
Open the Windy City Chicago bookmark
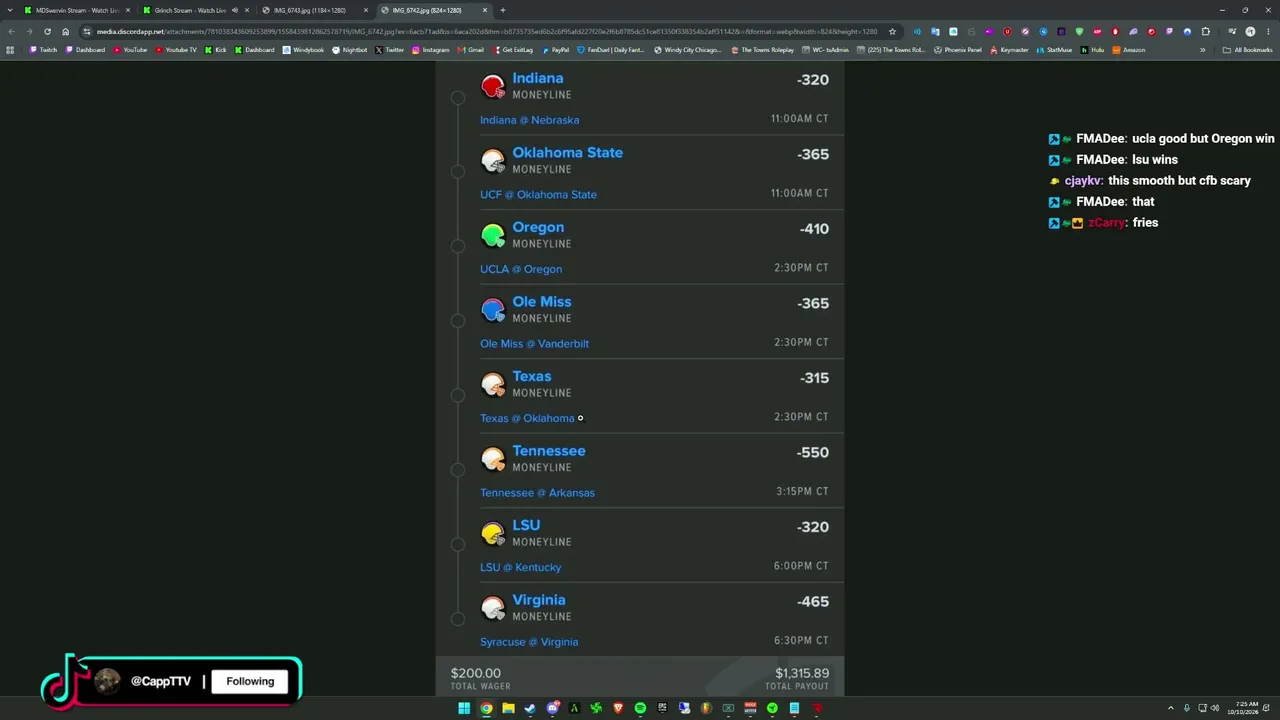pos(687,50)
